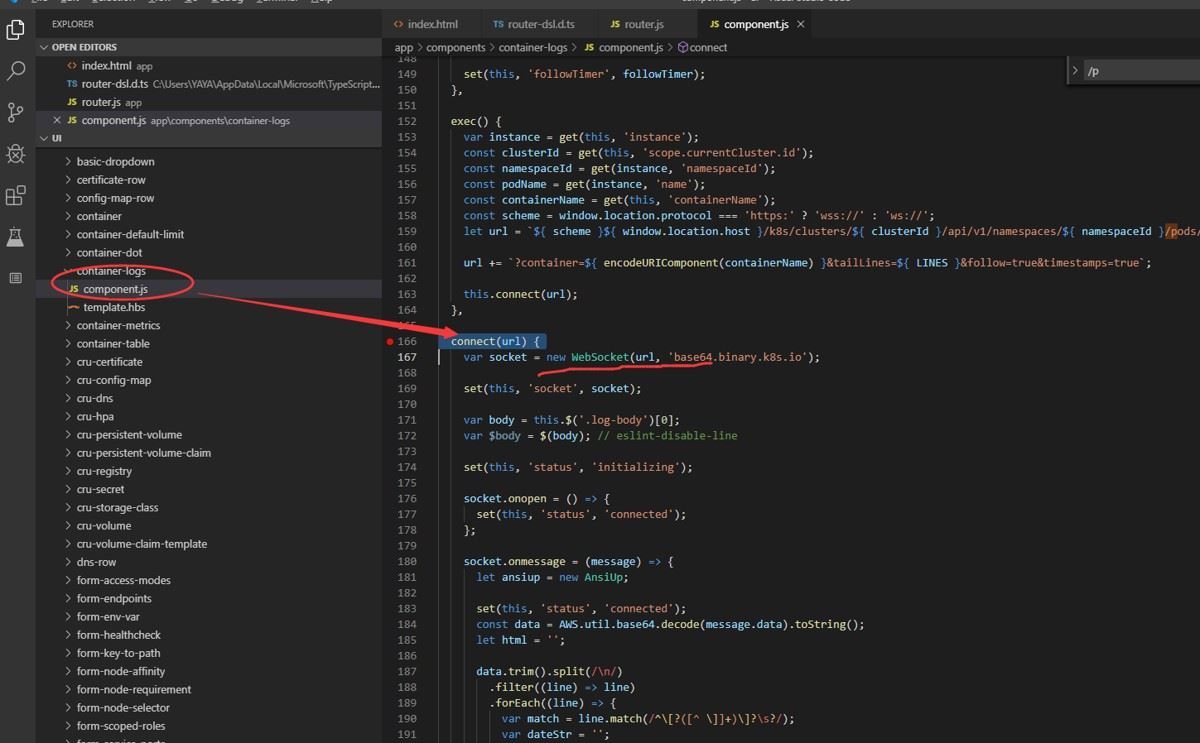
Task: Click the connect breadcrumb symbol
Action: tap(707, 47)
